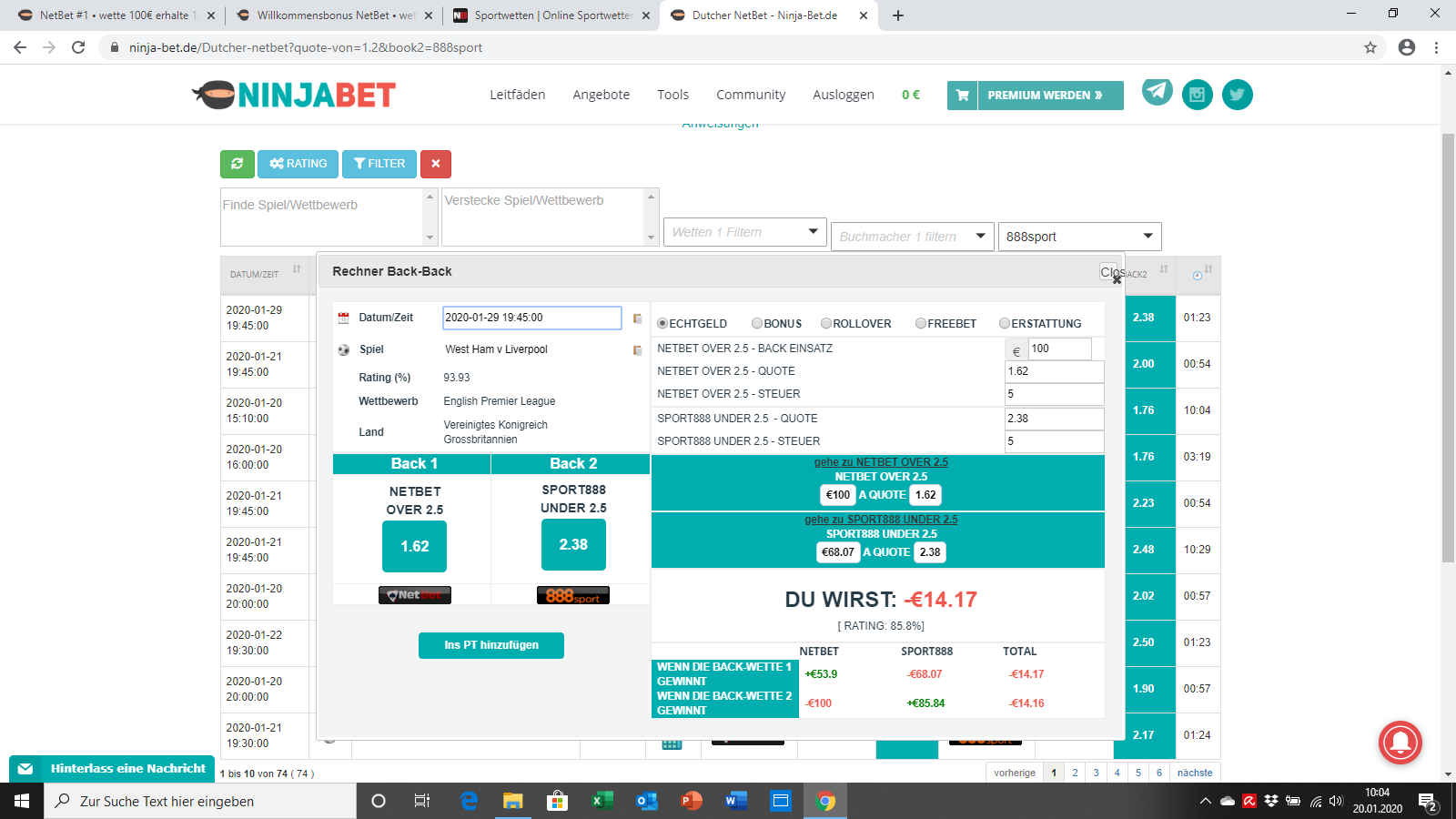Screen dimensions: 1456x819
Task: Open Hinterlass eine Nachricht chat bar
Action: pos(112,769)
